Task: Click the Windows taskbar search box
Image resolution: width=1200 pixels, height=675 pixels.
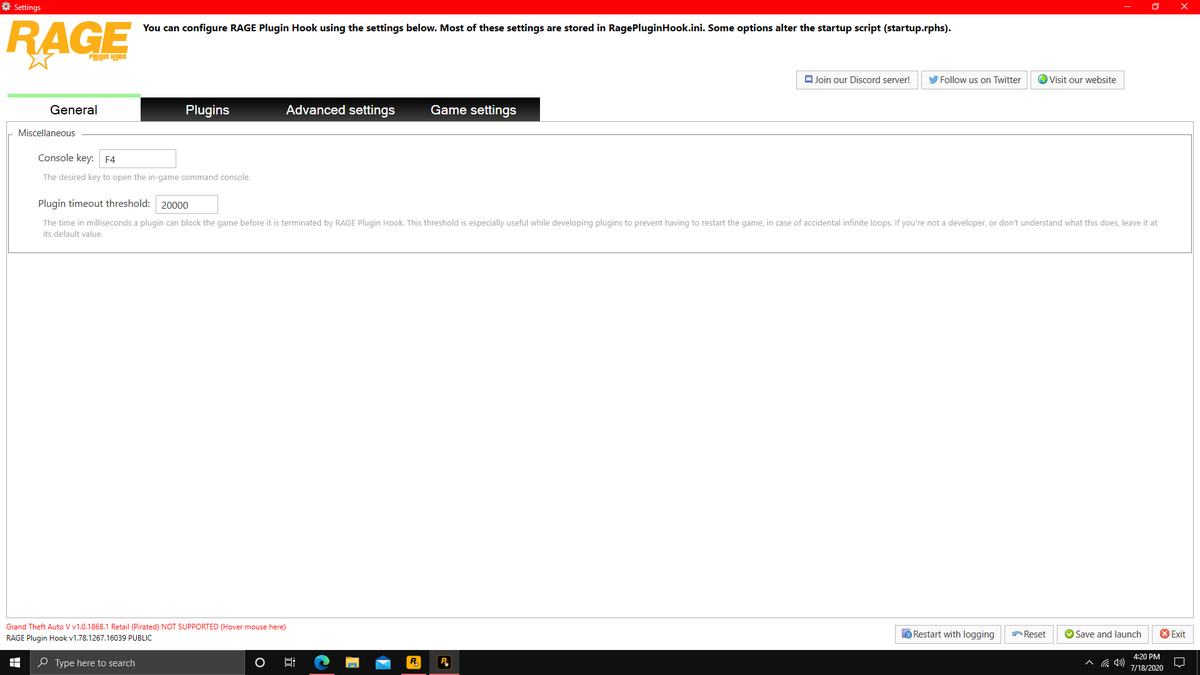Action: point(137,662)
